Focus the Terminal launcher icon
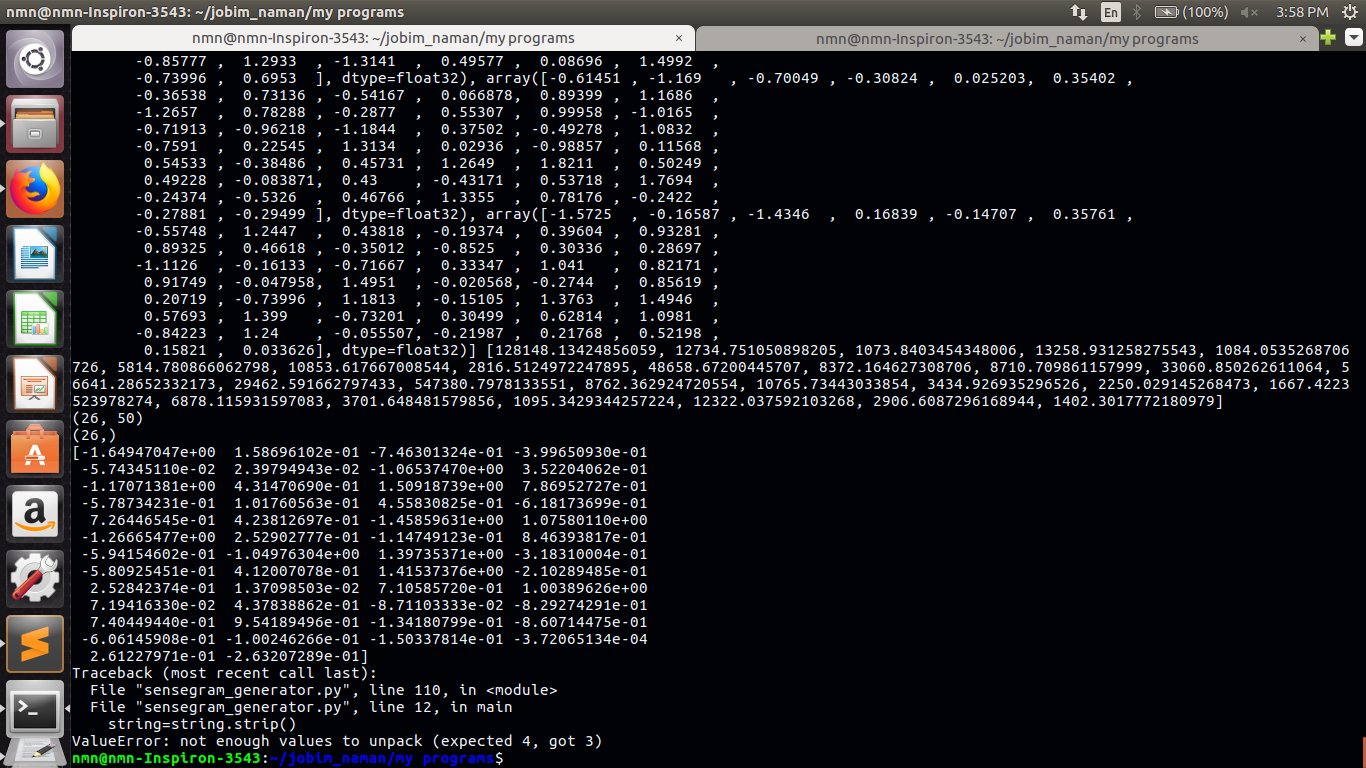Image resolution: width=1366 pixels, height=768 pixels. click(x=35, y=709)
